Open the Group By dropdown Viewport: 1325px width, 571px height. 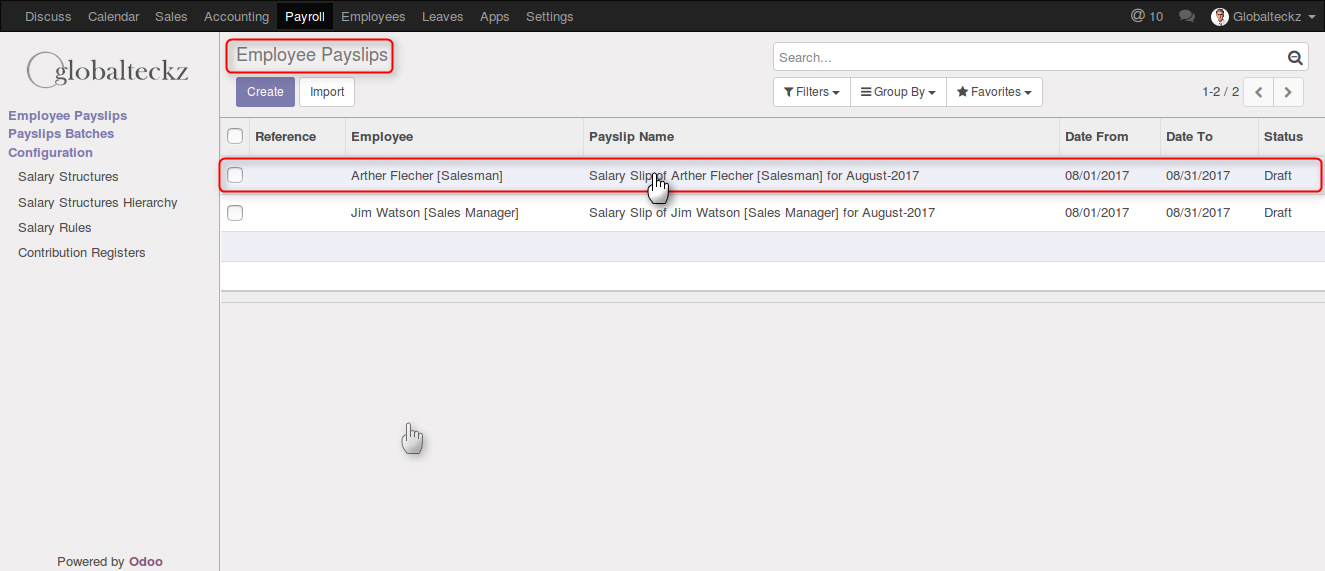click(x=898, y=92)
